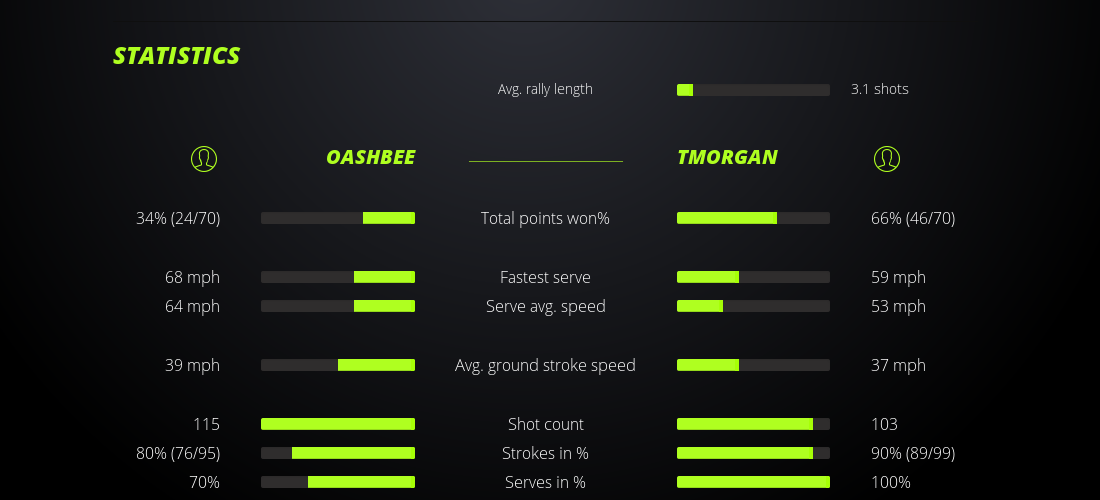Image resolution: width=1100 pixels, height=500 pixels.
Task: Select the TMORGAN player name
Action: [x=727, y=158]
